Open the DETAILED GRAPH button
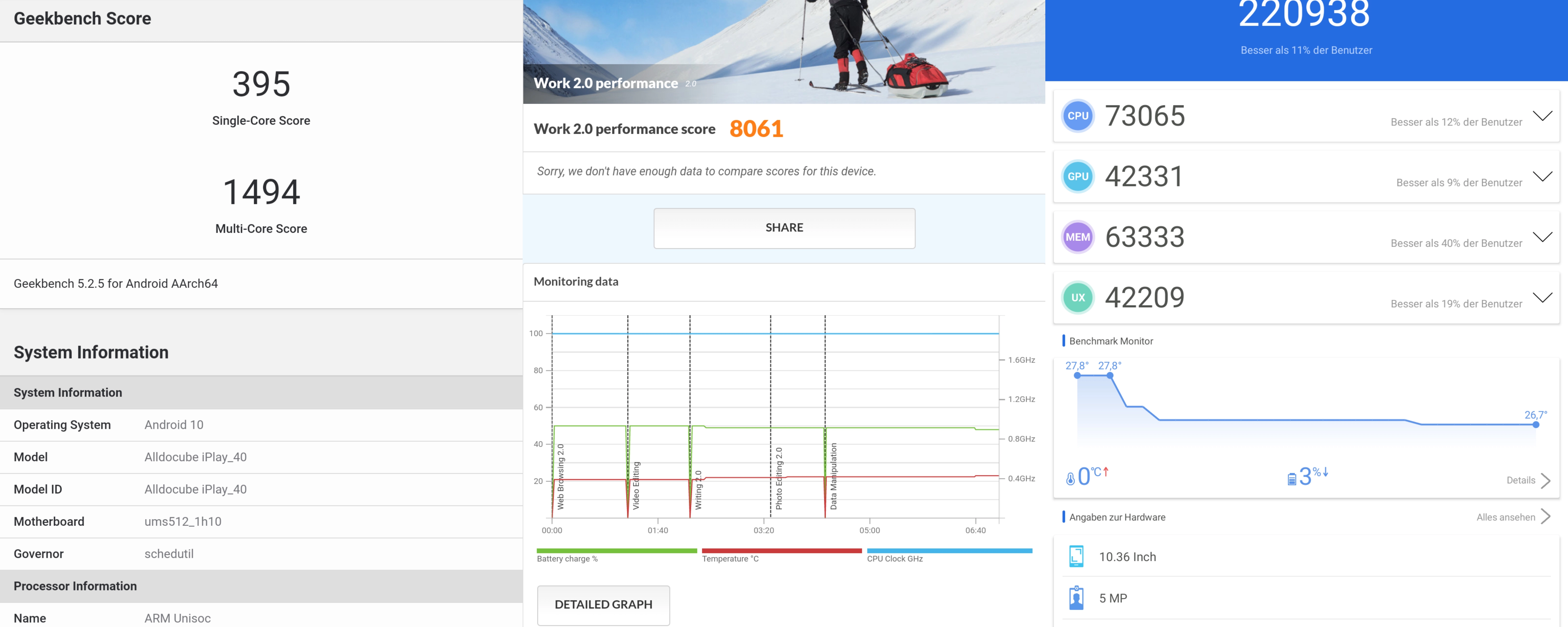The height and width of the screenshot is (627, 1568). [603, 605]
